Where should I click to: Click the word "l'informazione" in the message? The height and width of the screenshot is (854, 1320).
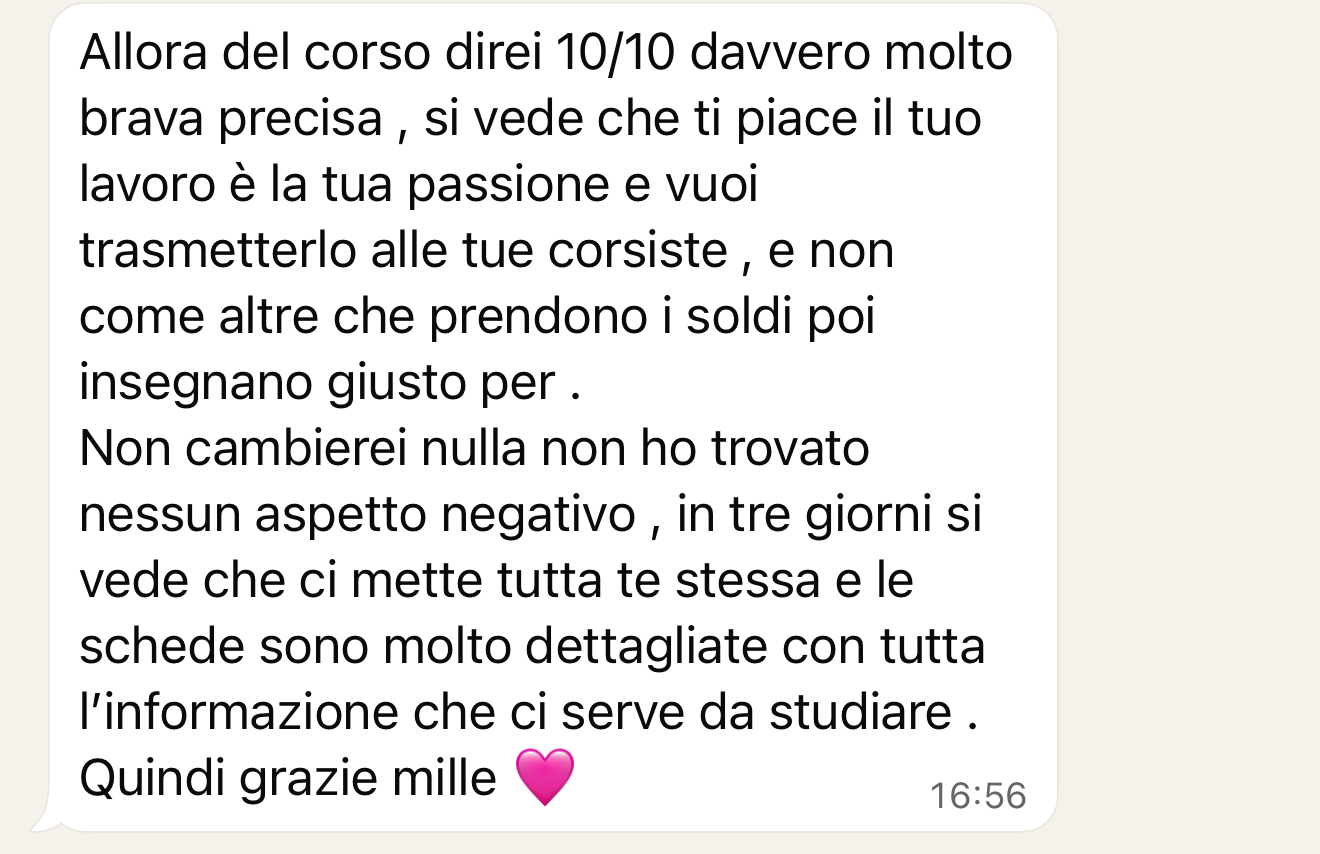pyautogui.click(x=237, y=713)
